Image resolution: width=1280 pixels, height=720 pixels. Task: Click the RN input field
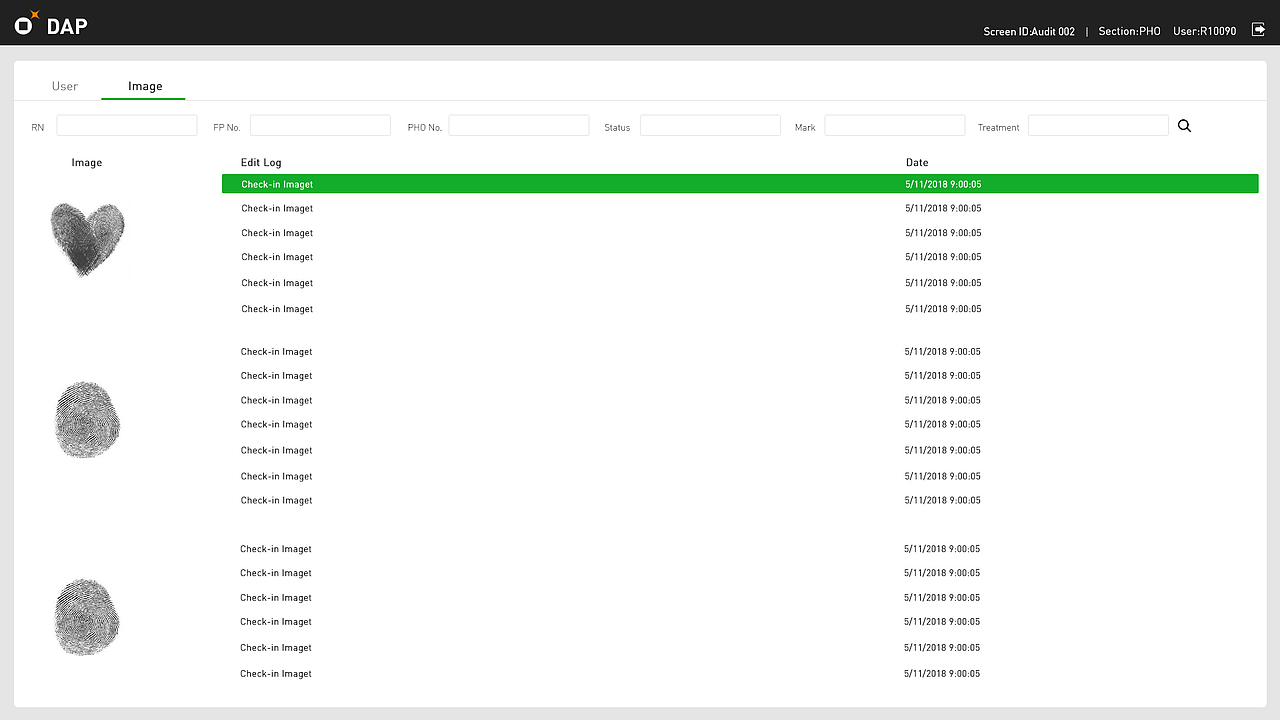tap(126, 125)
